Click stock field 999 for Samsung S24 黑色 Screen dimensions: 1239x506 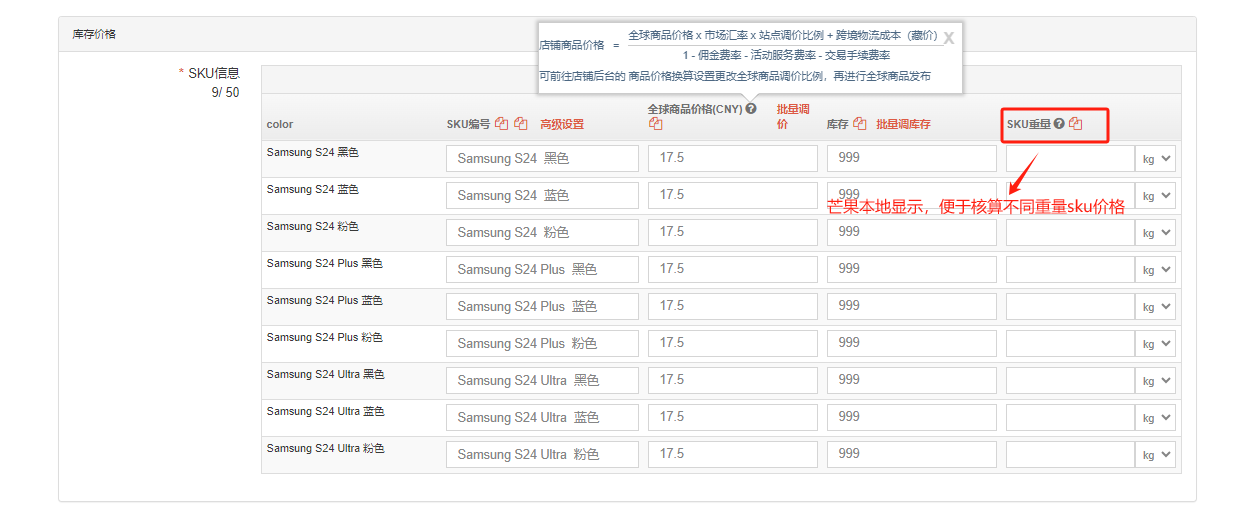pyautogui.click(x=912, y=158)
